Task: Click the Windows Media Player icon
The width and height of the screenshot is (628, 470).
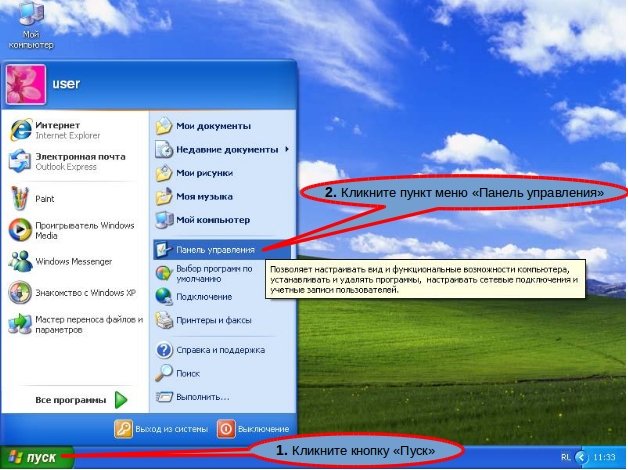Action: (20, 230)
